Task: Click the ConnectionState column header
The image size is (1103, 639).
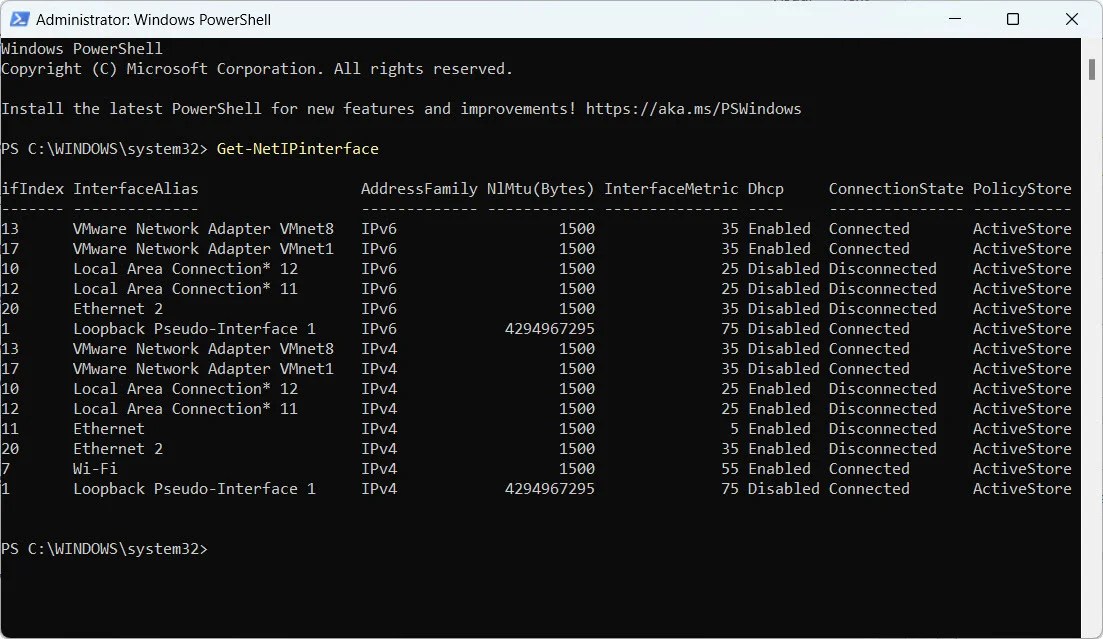Action: 895,188
